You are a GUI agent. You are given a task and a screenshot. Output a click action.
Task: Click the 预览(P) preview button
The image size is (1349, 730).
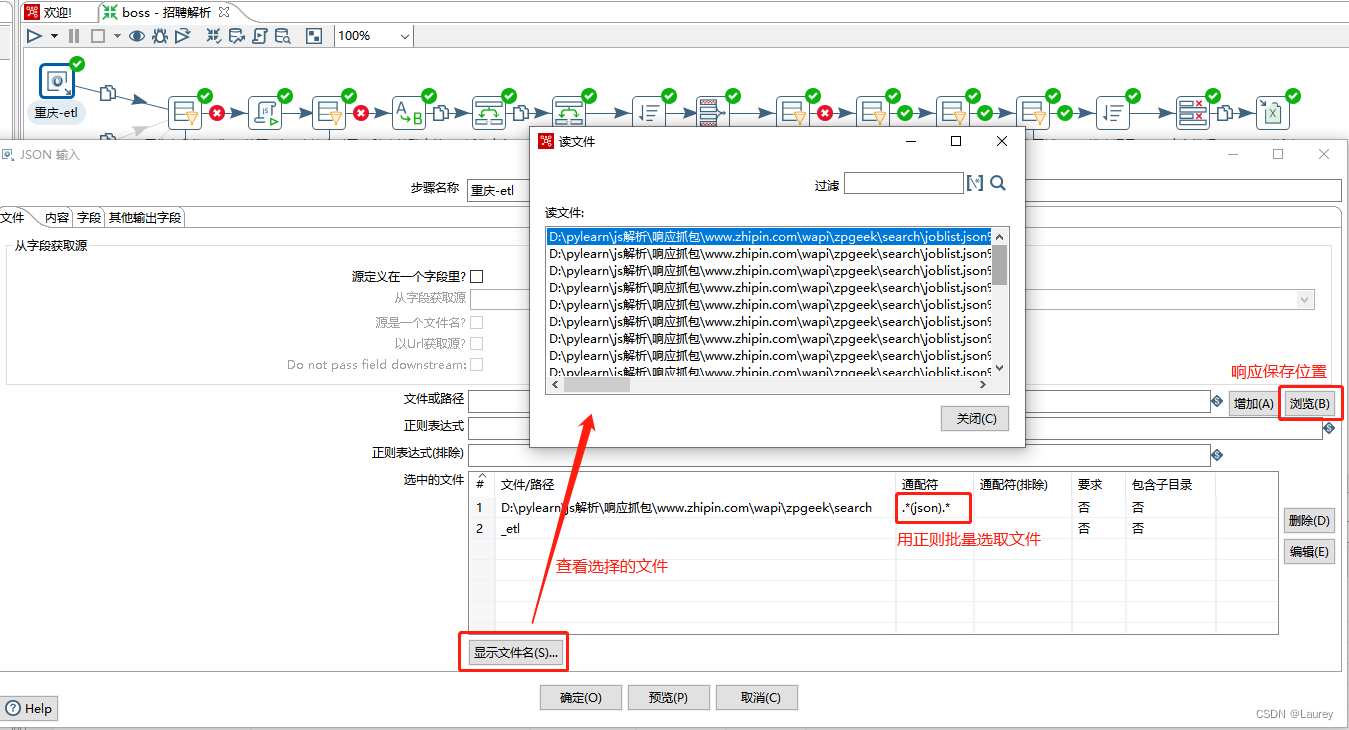tap(668, 698)
